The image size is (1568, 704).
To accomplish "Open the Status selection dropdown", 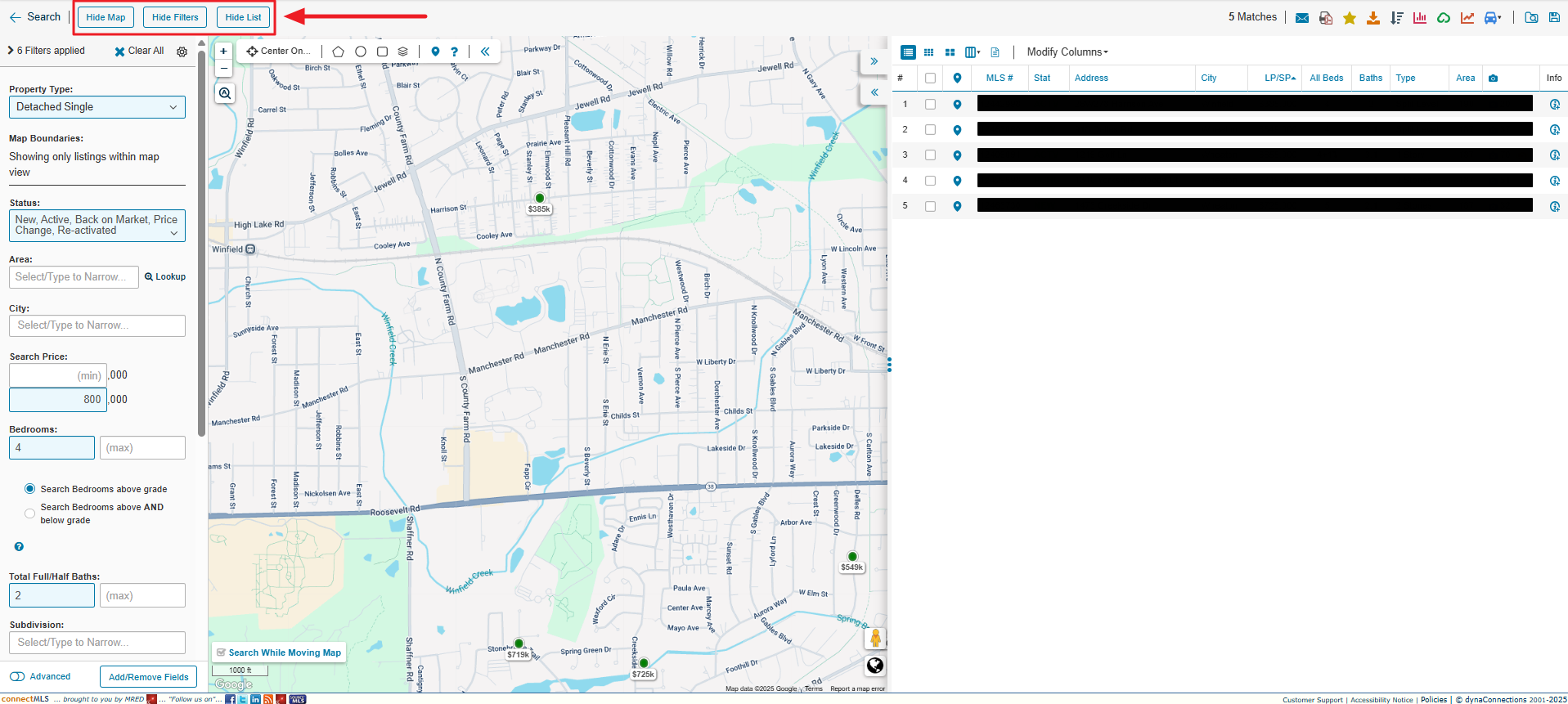I will click(97, 226).
